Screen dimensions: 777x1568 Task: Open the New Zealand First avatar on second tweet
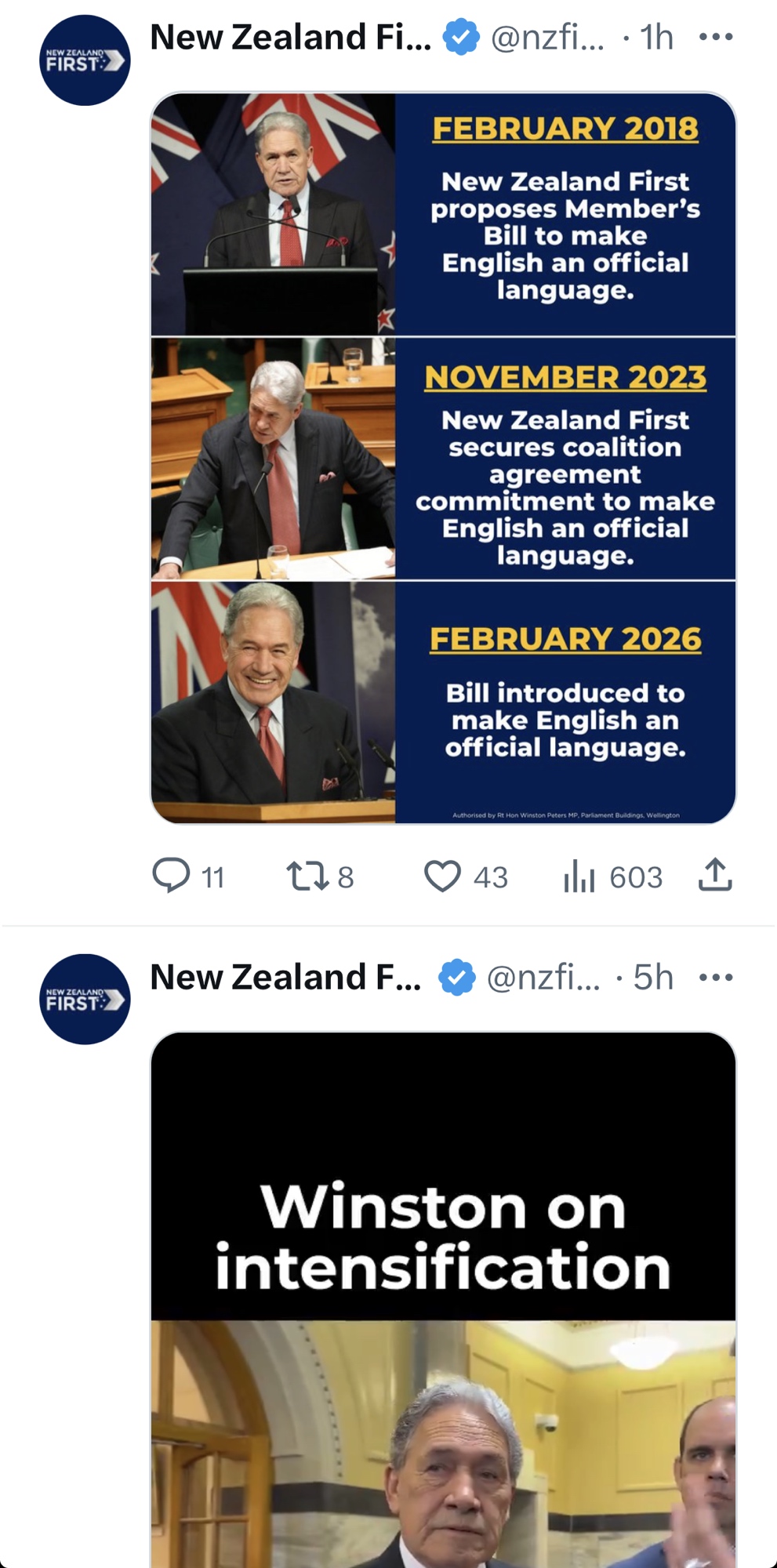coord(85,999)
